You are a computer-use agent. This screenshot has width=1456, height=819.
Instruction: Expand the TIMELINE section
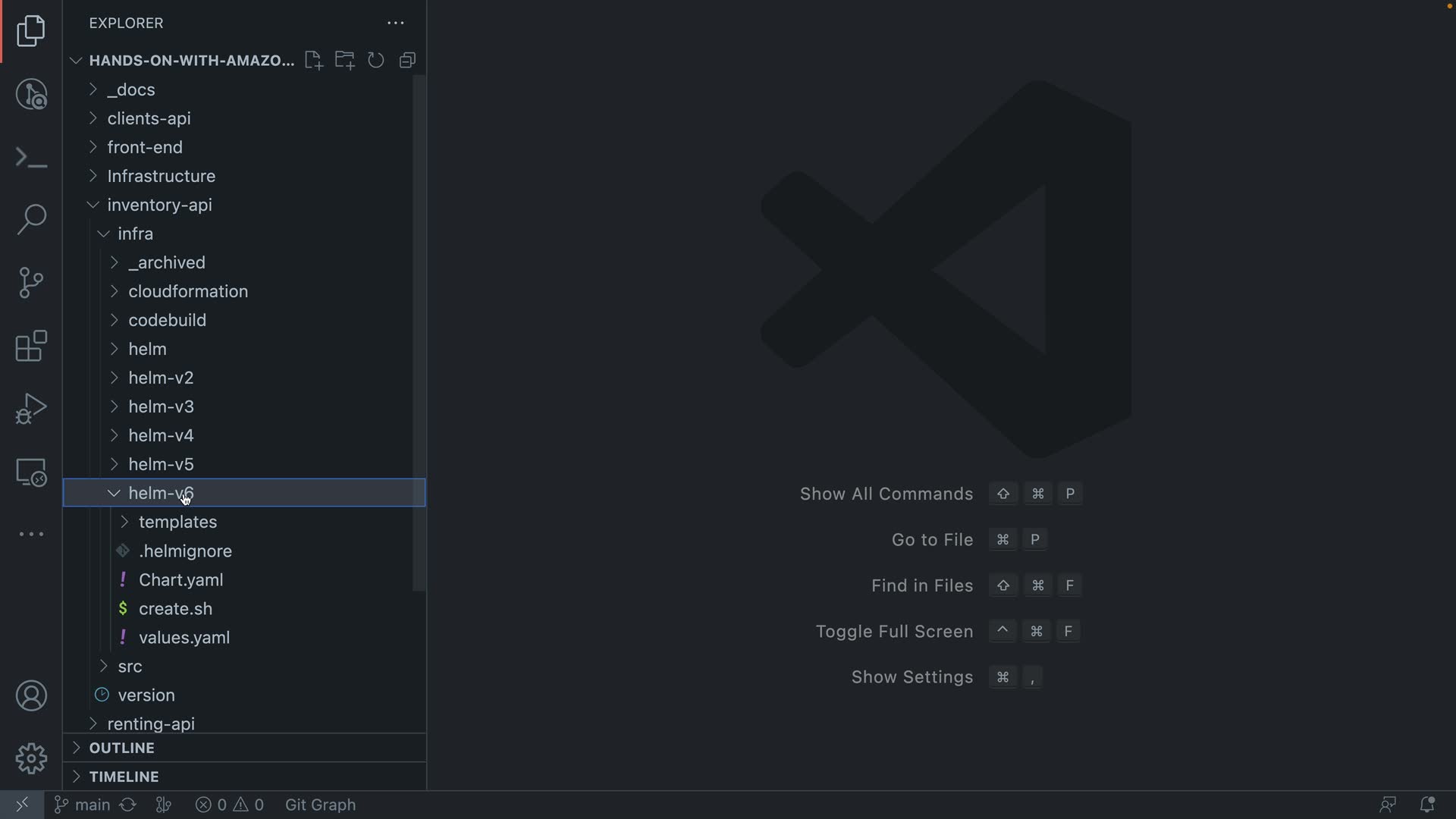tap(124, 777)
